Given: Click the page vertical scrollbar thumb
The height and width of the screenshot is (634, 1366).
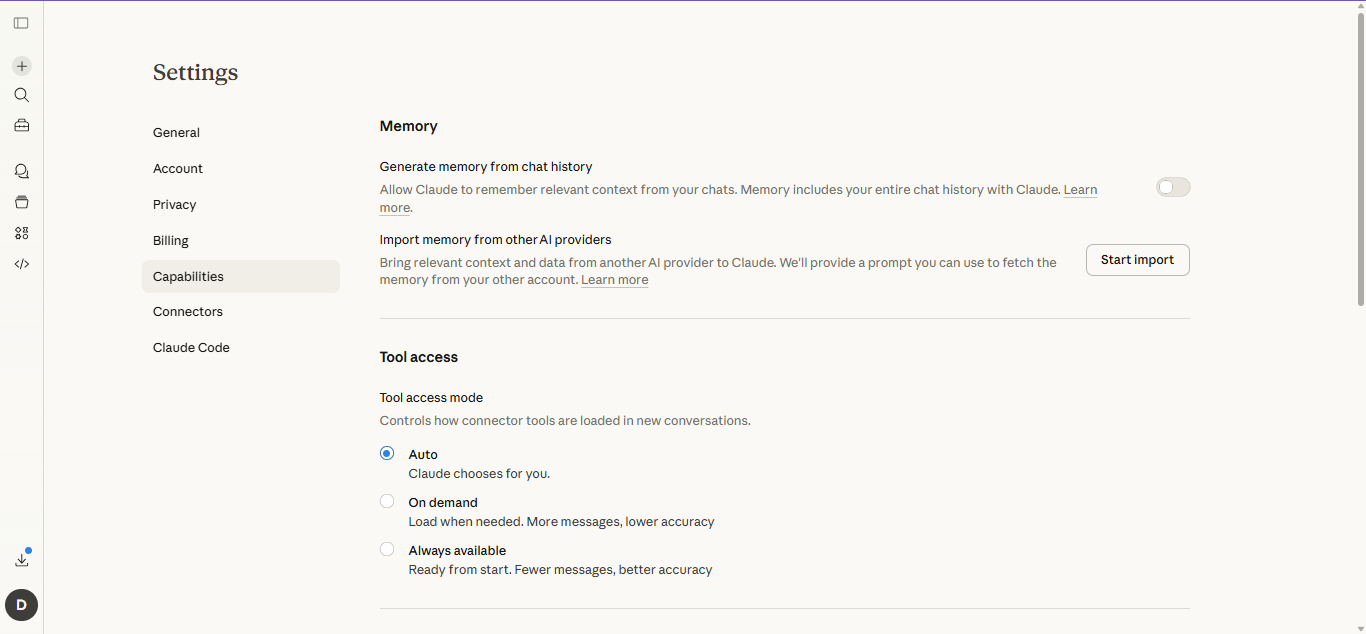Looking at the screenshot, I should (x=1360, y=160).
